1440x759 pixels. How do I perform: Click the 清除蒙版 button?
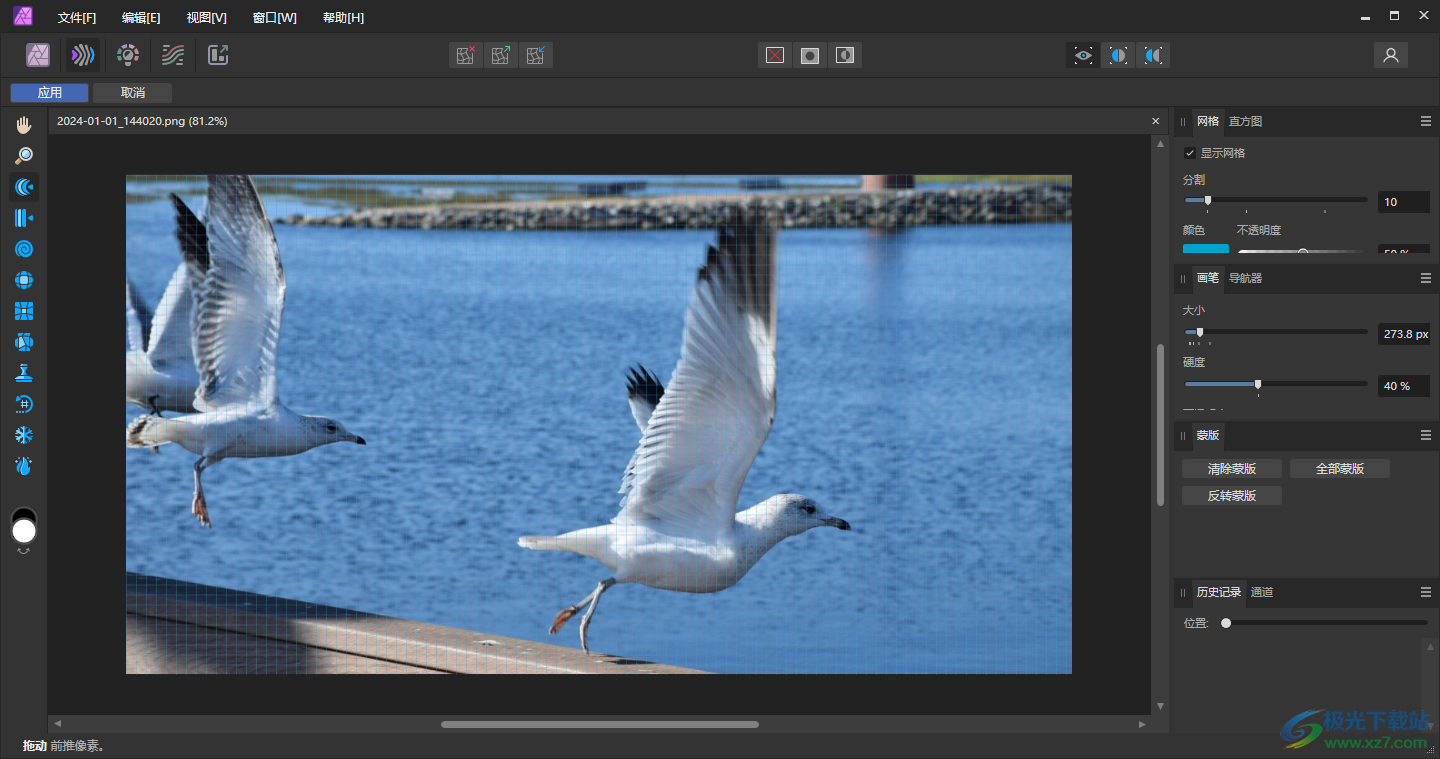(x=1231, y=469)
